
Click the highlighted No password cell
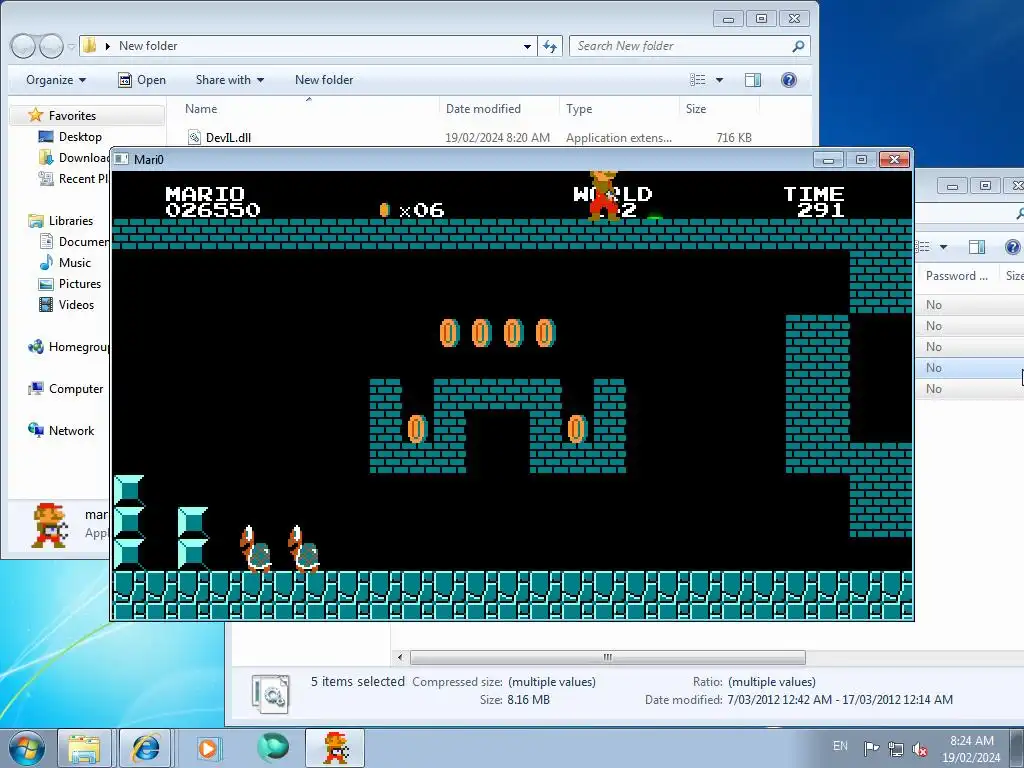(x=934, y=368)
